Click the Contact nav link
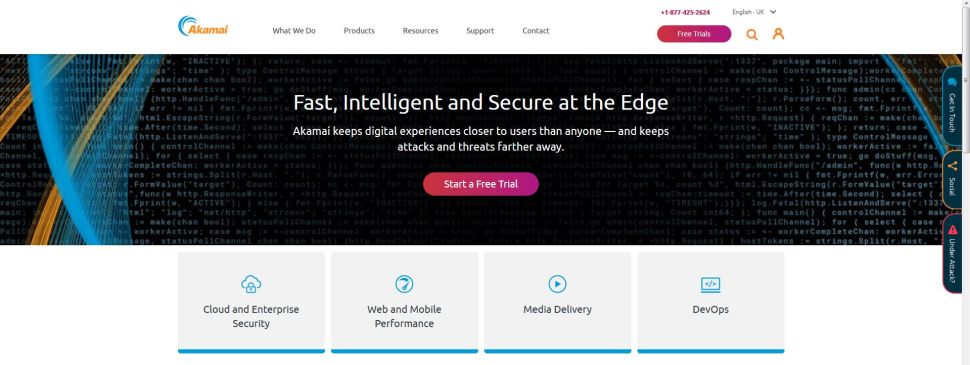Viewport: 970px width, 365px height. (536, 31)
